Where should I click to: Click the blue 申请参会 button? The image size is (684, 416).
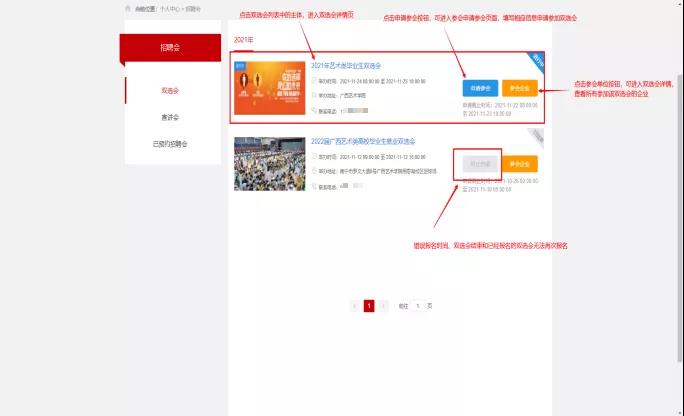(480, 88)
